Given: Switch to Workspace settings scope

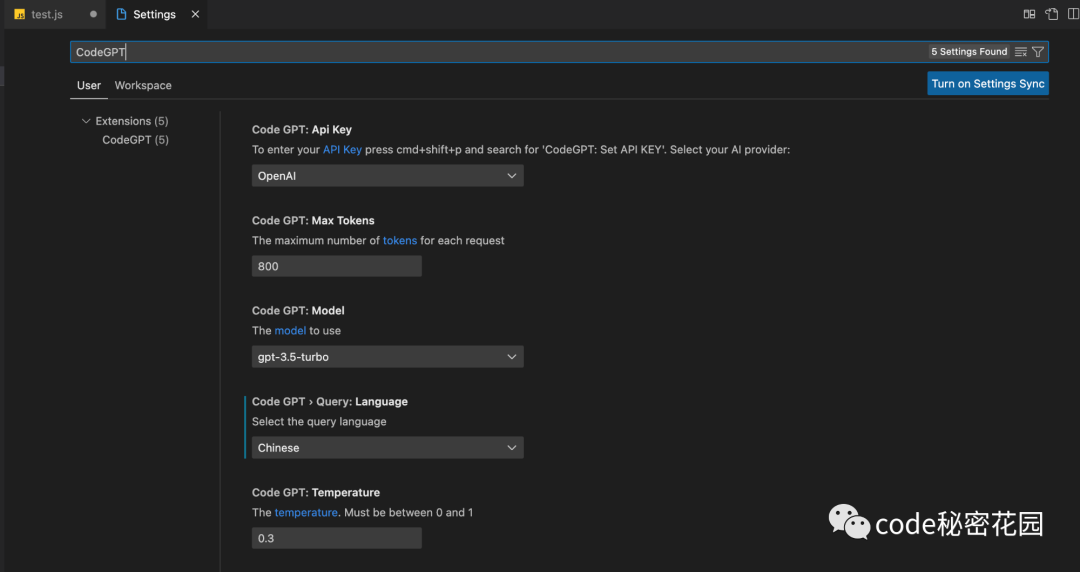Looking at the screenshot, I should coord(143,85).
